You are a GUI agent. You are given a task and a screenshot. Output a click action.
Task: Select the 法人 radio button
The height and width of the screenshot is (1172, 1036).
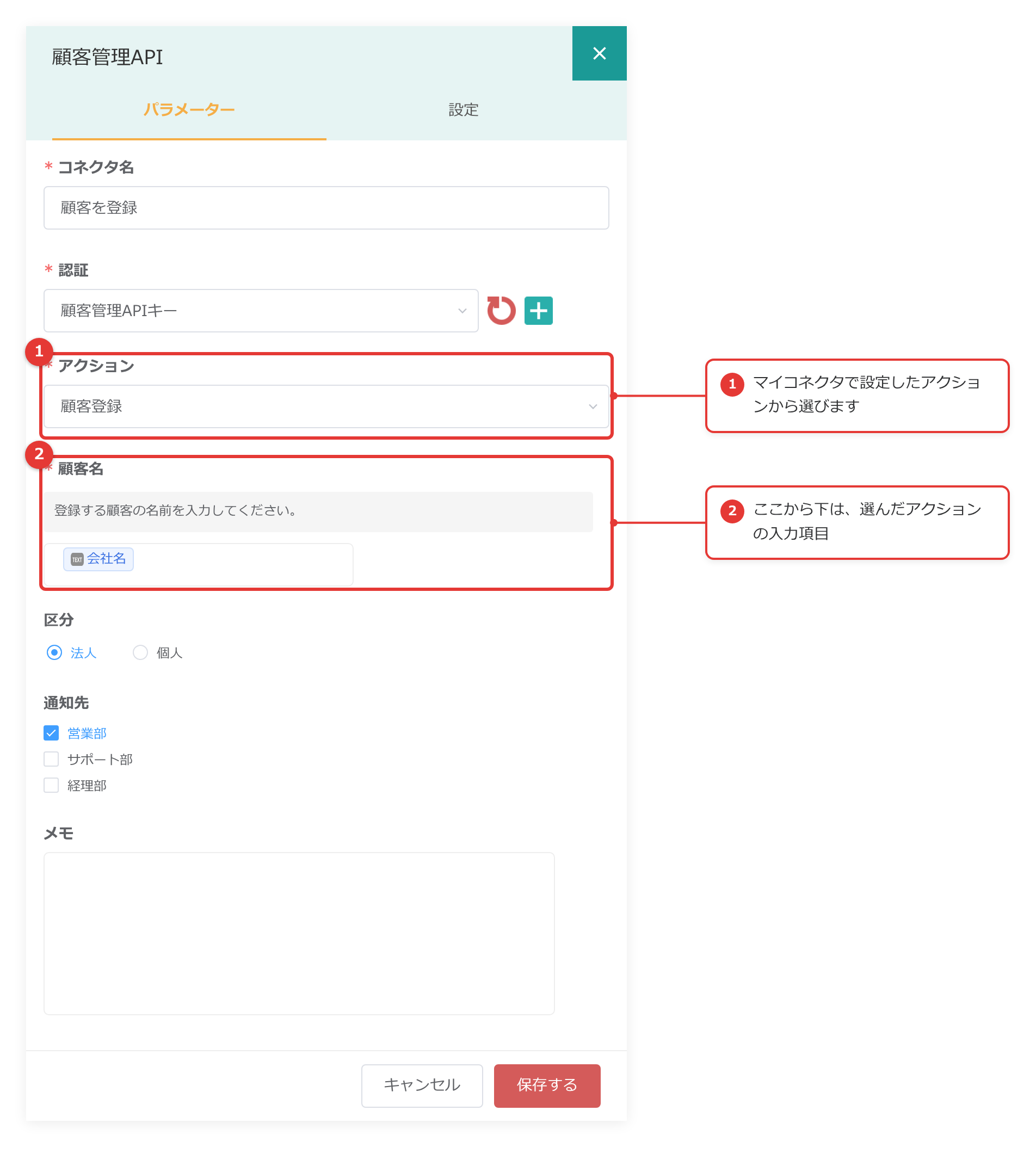[54, 652]
